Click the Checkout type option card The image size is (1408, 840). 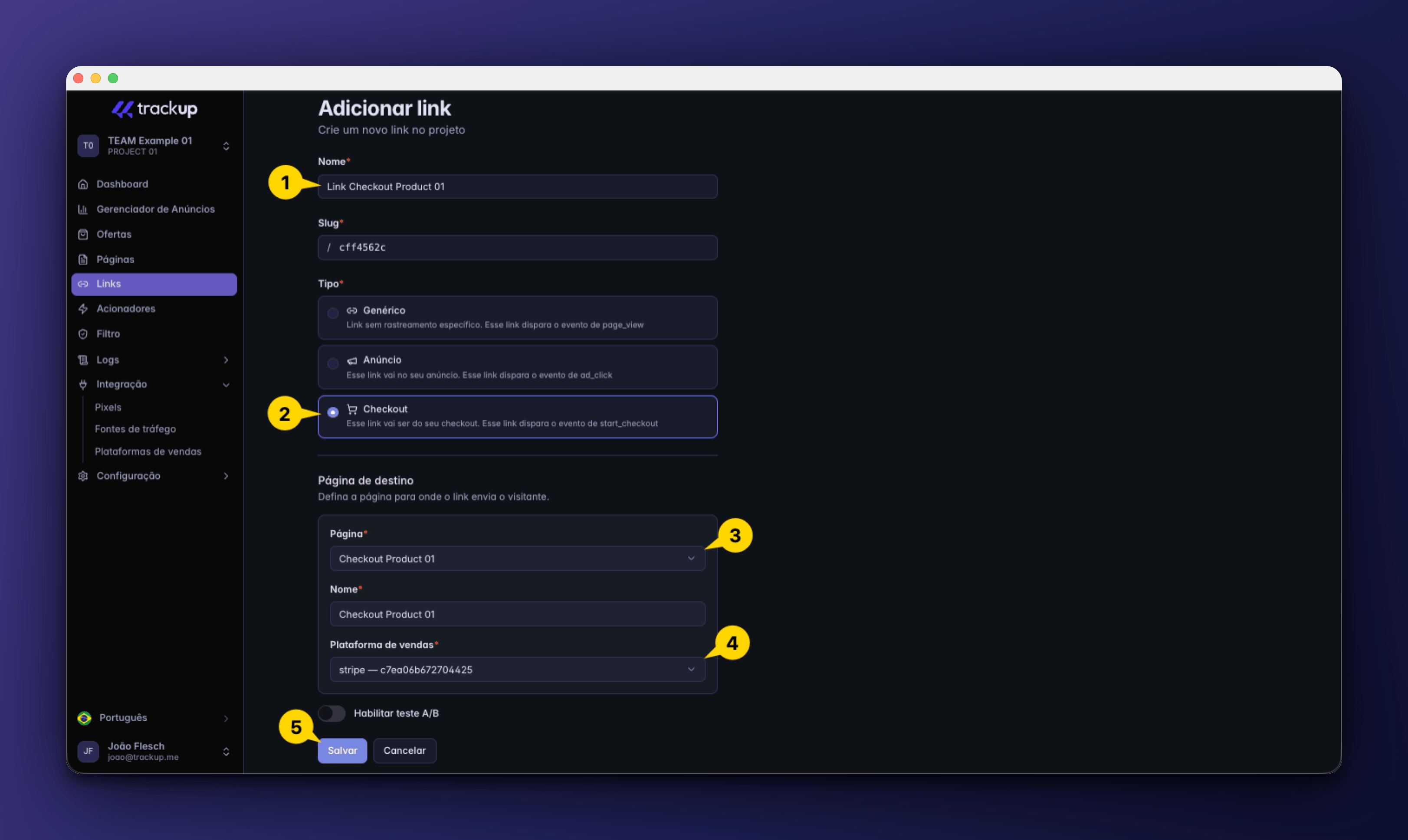coord(517,417)
